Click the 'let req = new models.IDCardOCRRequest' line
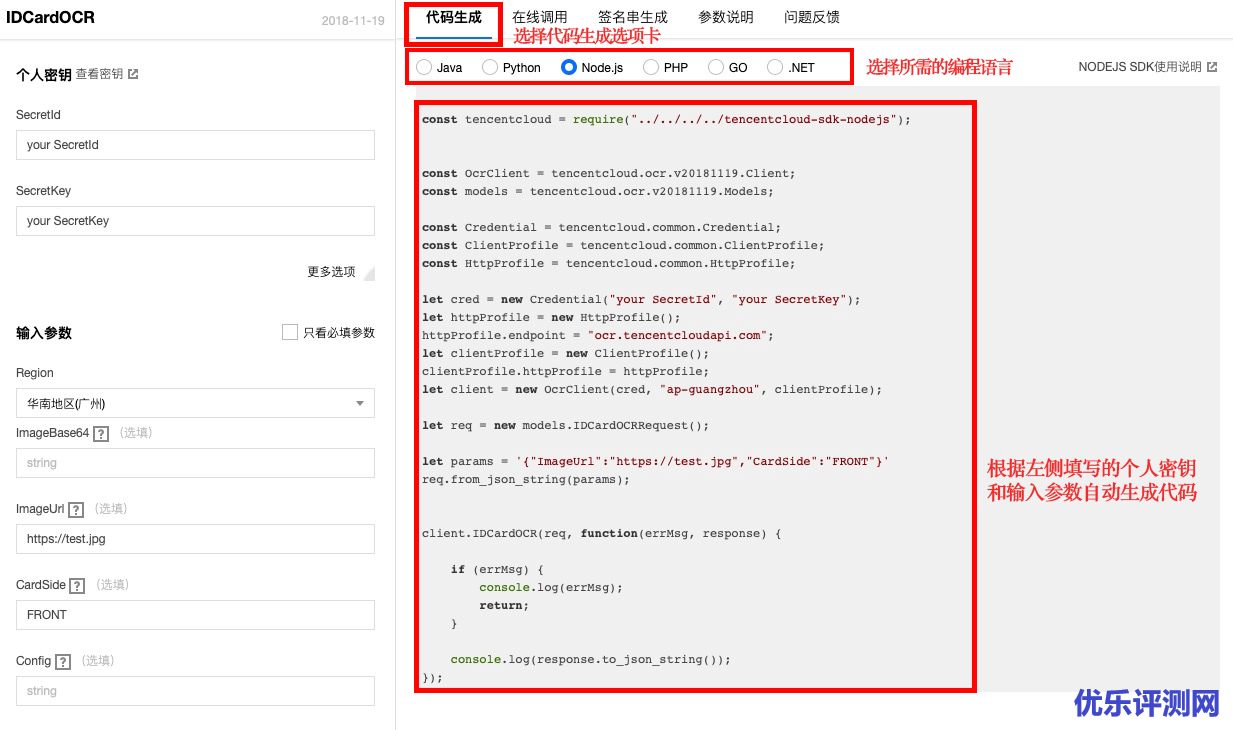The height and width of the screenshot is (730, 1233). tap(566, 425)
